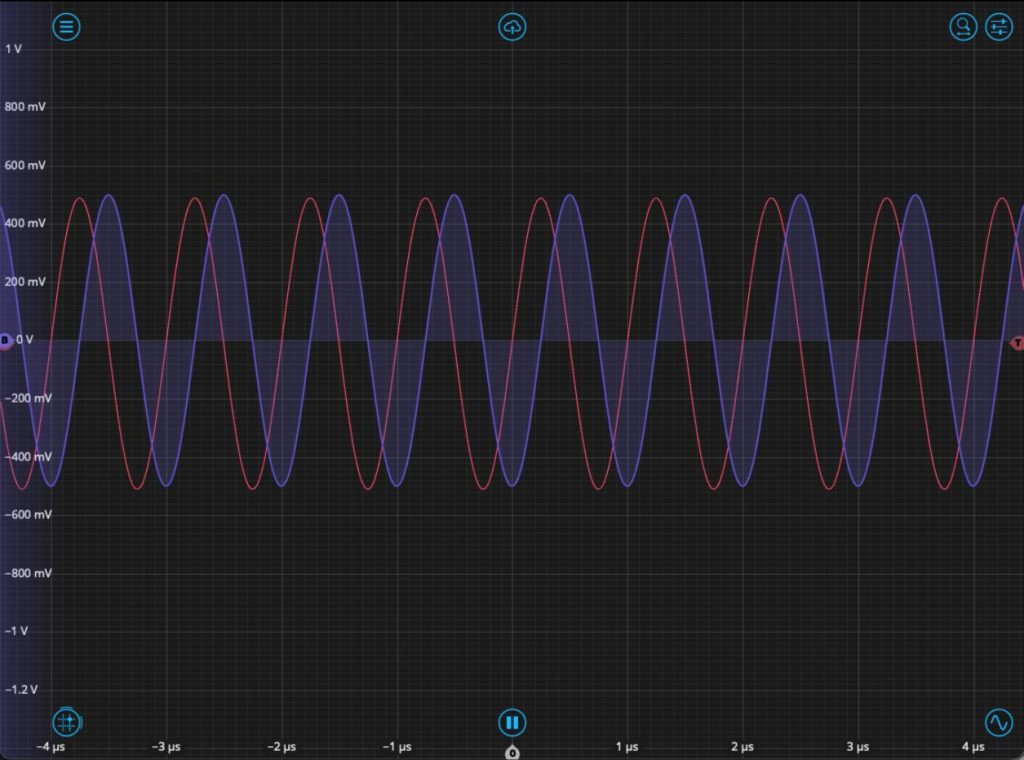
Task: Click the 3 µs time axis label
Action: (x=857, y=747)
